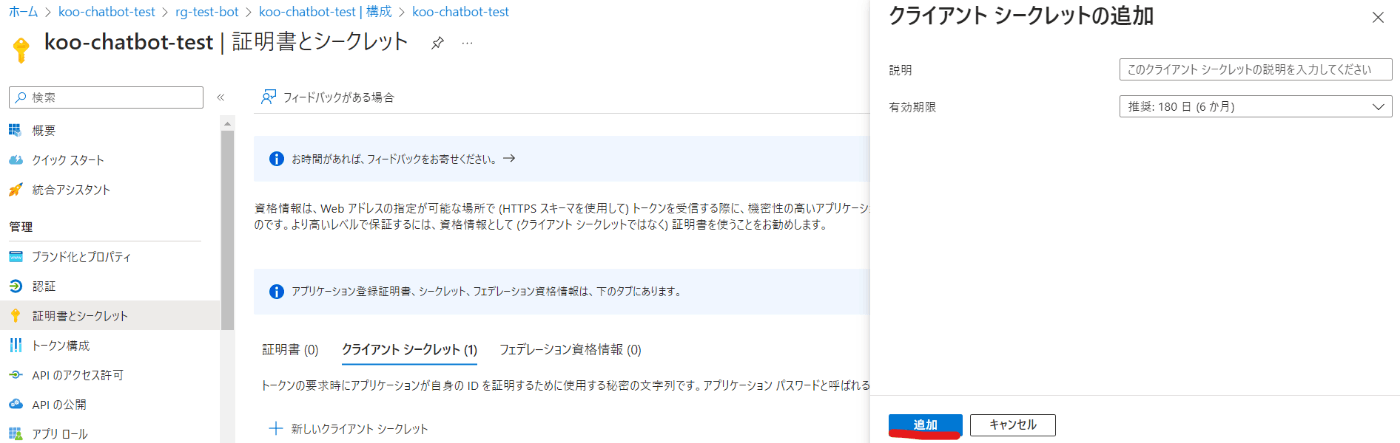Close the client secret panel with X

pos(1378,17)
